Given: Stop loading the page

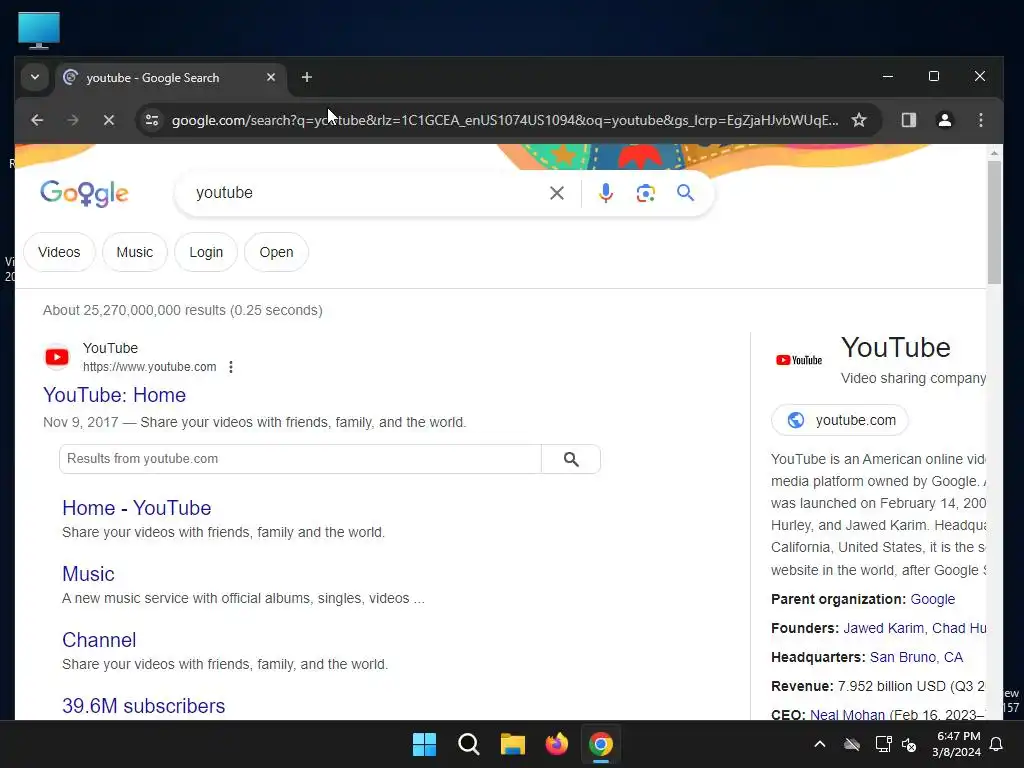Looking at the screenshot, I should [109, 120].
